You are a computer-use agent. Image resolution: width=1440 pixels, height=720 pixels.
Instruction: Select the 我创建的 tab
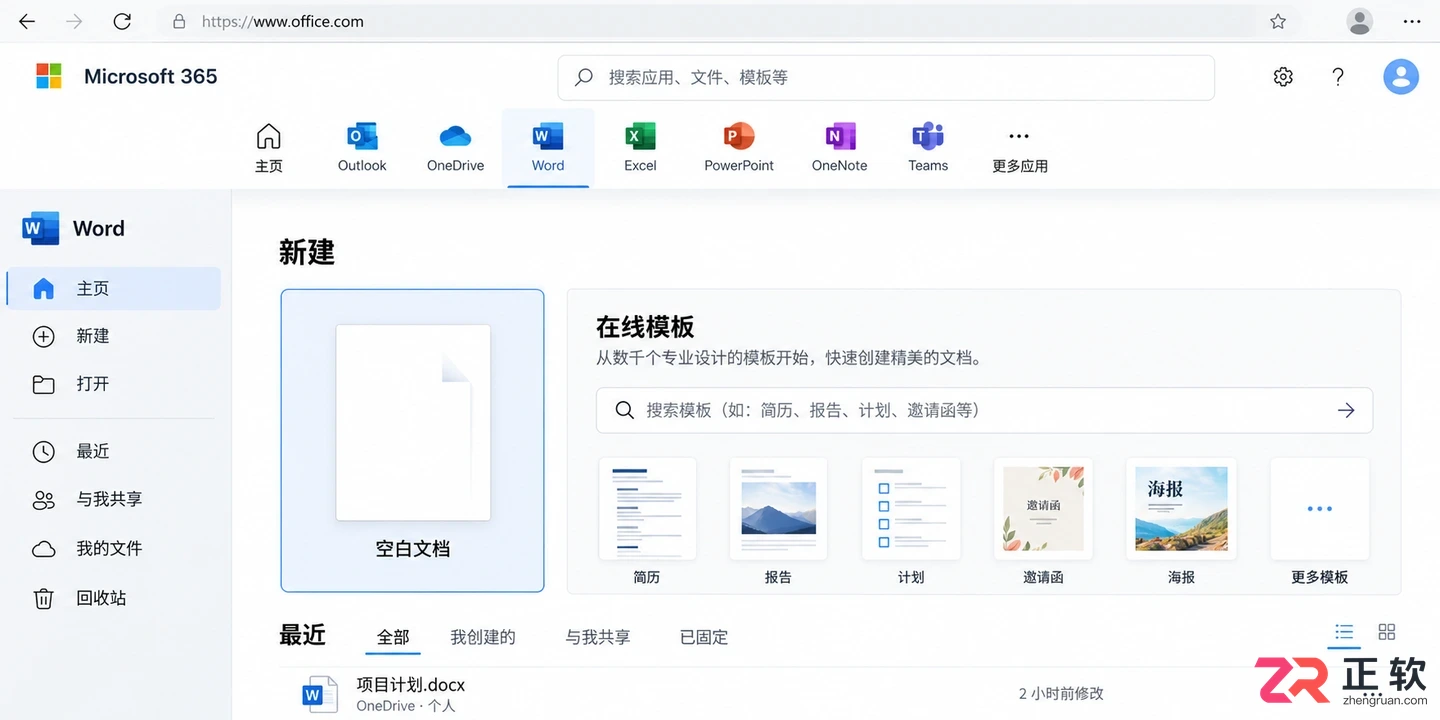[483, 637]
